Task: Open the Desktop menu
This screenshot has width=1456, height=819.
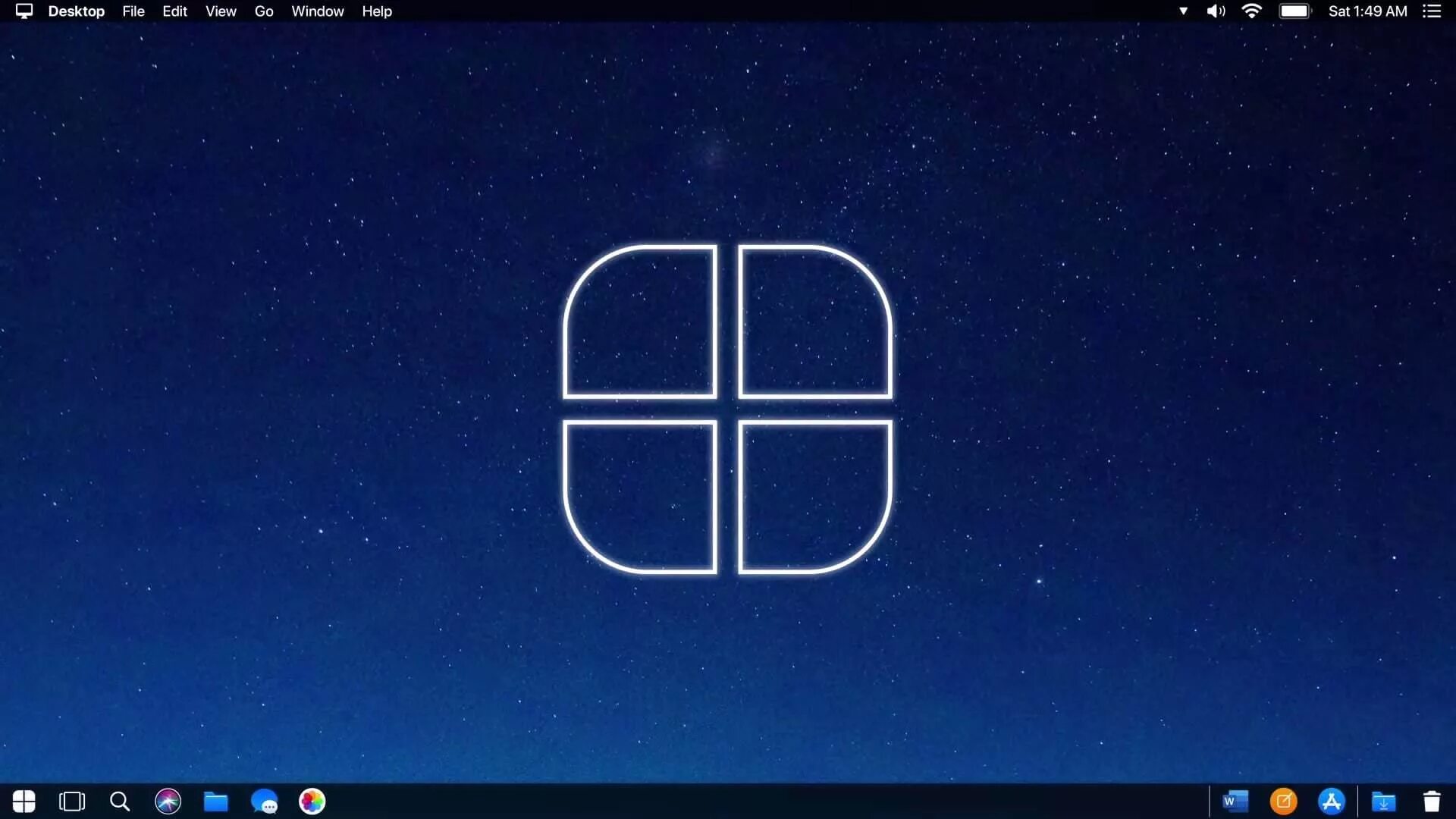Action: (77, 11)
